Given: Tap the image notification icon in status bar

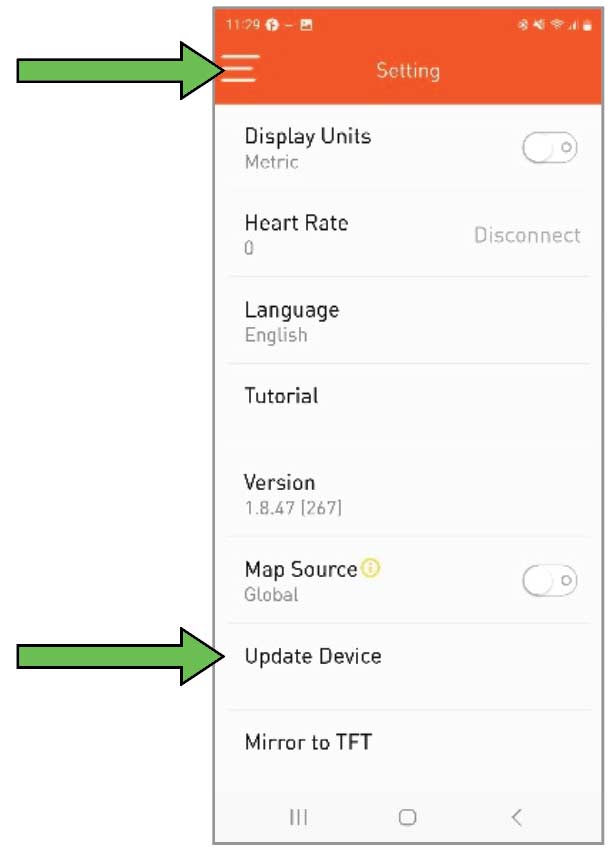Looking at the screenshot, I should point(307,25).
